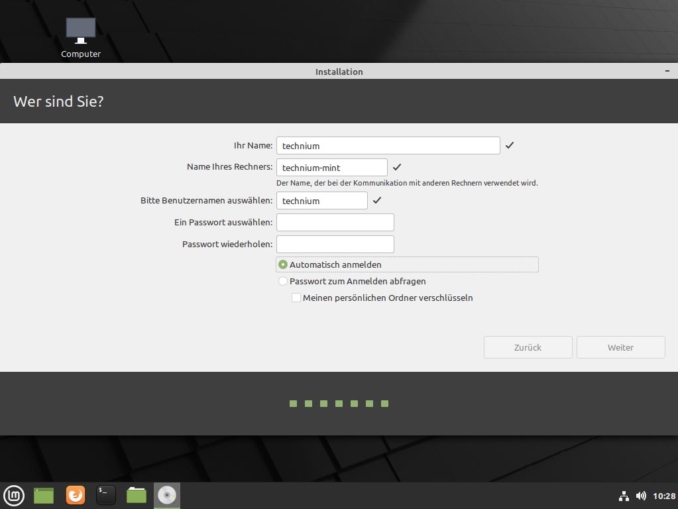Click the checkmark beside computer name field

(397, 167)
